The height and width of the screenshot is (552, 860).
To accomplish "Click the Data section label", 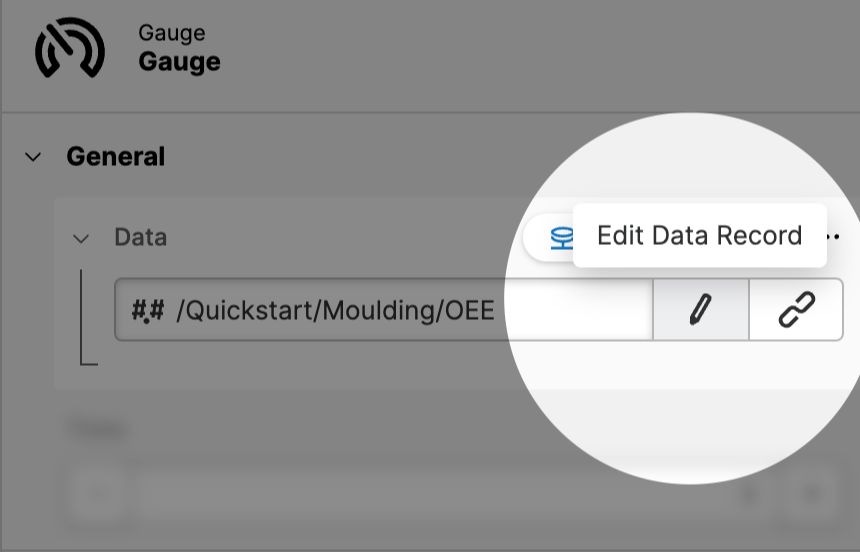I will [x=141, y=238].
